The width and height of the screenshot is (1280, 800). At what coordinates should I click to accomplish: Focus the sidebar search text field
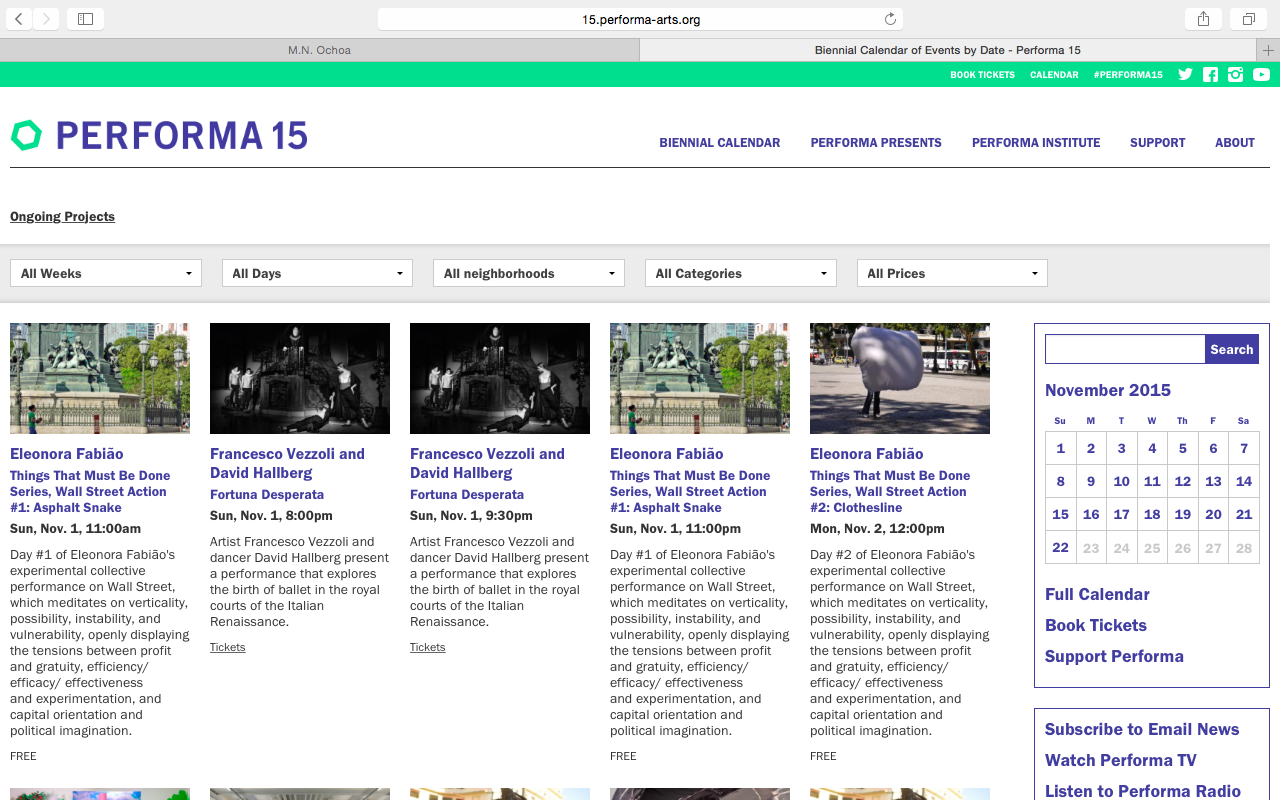pyautogui.click(x=1125, y=349)
